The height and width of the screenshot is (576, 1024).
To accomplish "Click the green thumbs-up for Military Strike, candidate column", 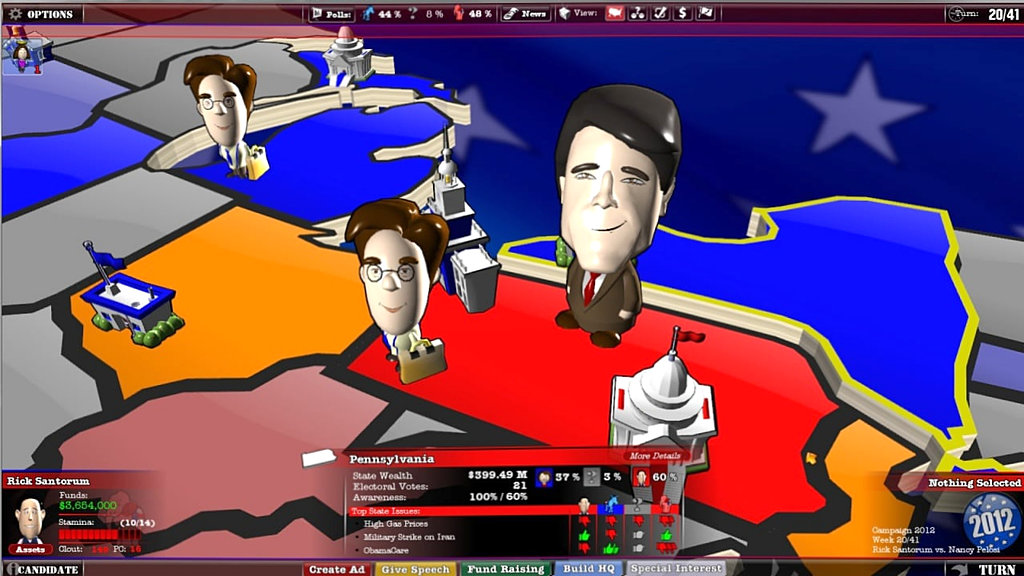I will [584, 536].
